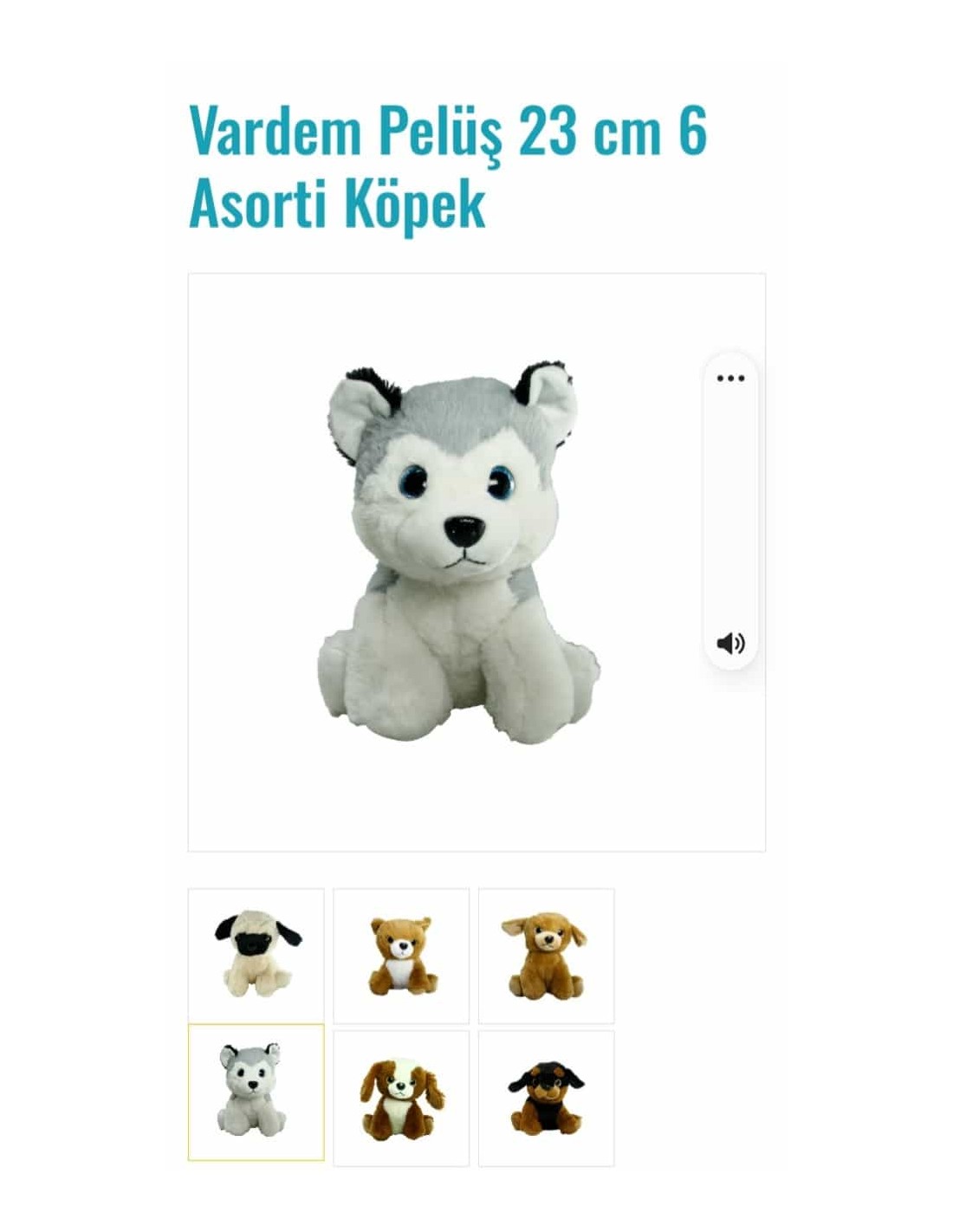Select the cream pug plush thumbnail
This screenshot has width=953, height=1232.
click(x=256, y=956)
